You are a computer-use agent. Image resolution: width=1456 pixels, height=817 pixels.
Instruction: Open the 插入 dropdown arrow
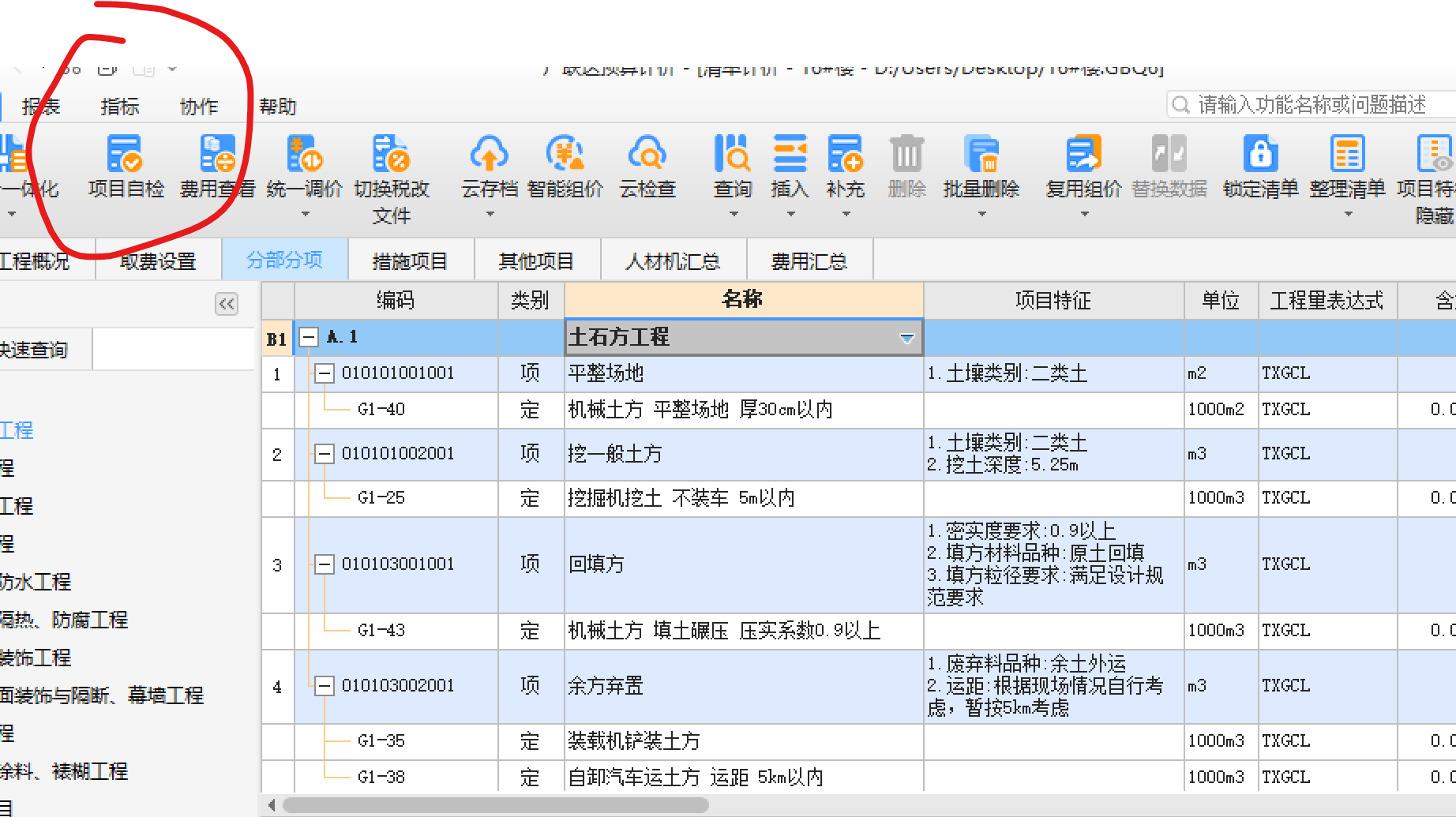click(x=790, y=214)
